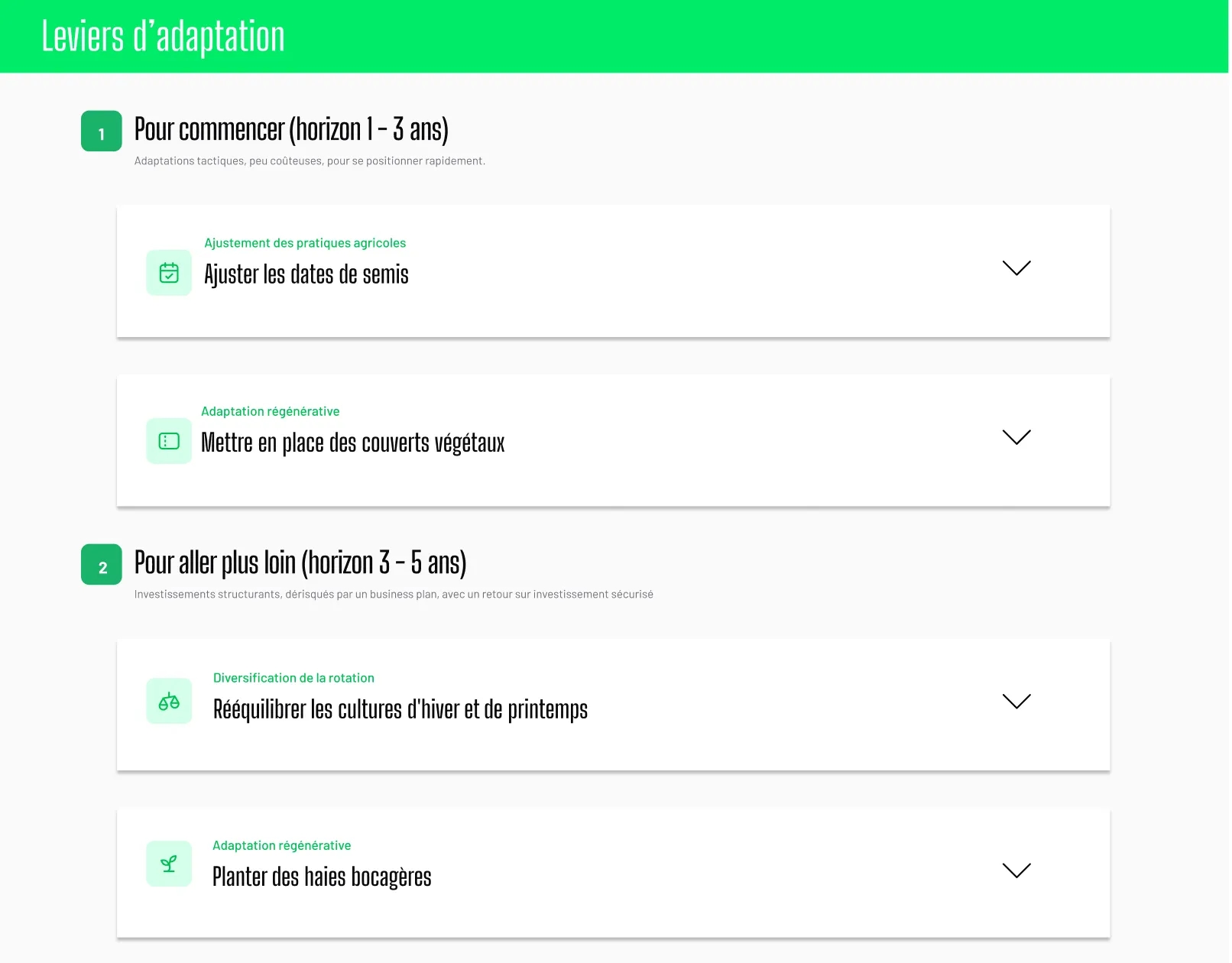Image resolution: width=1232 pixels, height=963 pixels.
Task: Click the Leviers d'adaptation page title
Action: [163, 36]
